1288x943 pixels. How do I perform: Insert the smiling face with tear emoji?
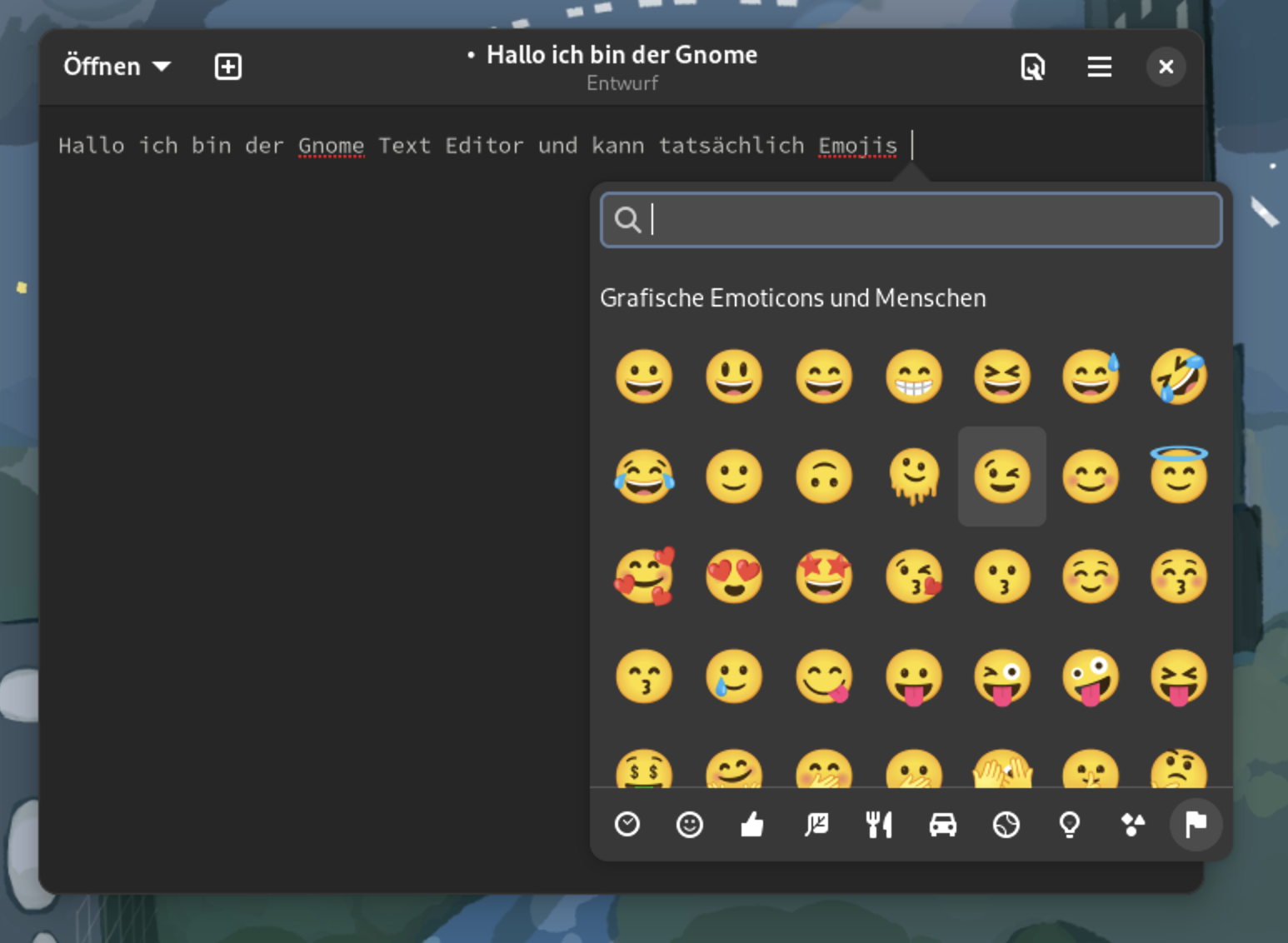point(734,676)
